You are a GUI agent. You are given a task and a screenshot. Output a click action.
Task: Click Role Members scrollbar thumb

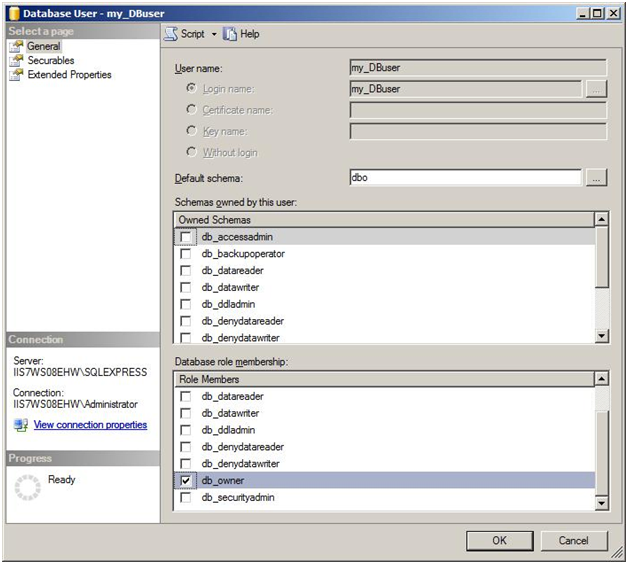pos(602,453)
